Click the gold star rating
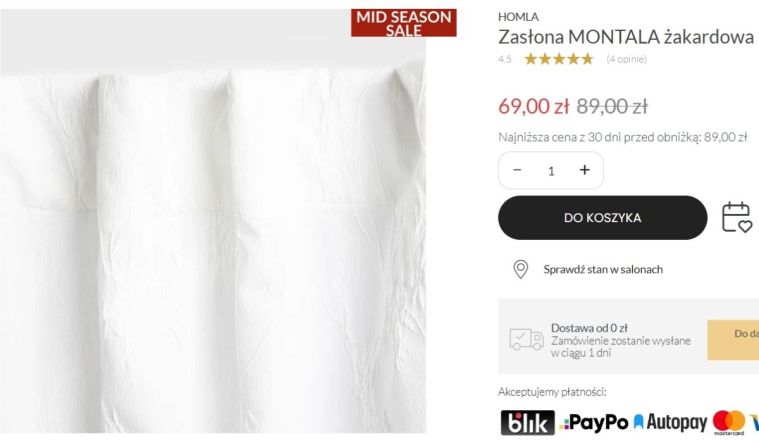759x443 pixels. click(559, 59)
